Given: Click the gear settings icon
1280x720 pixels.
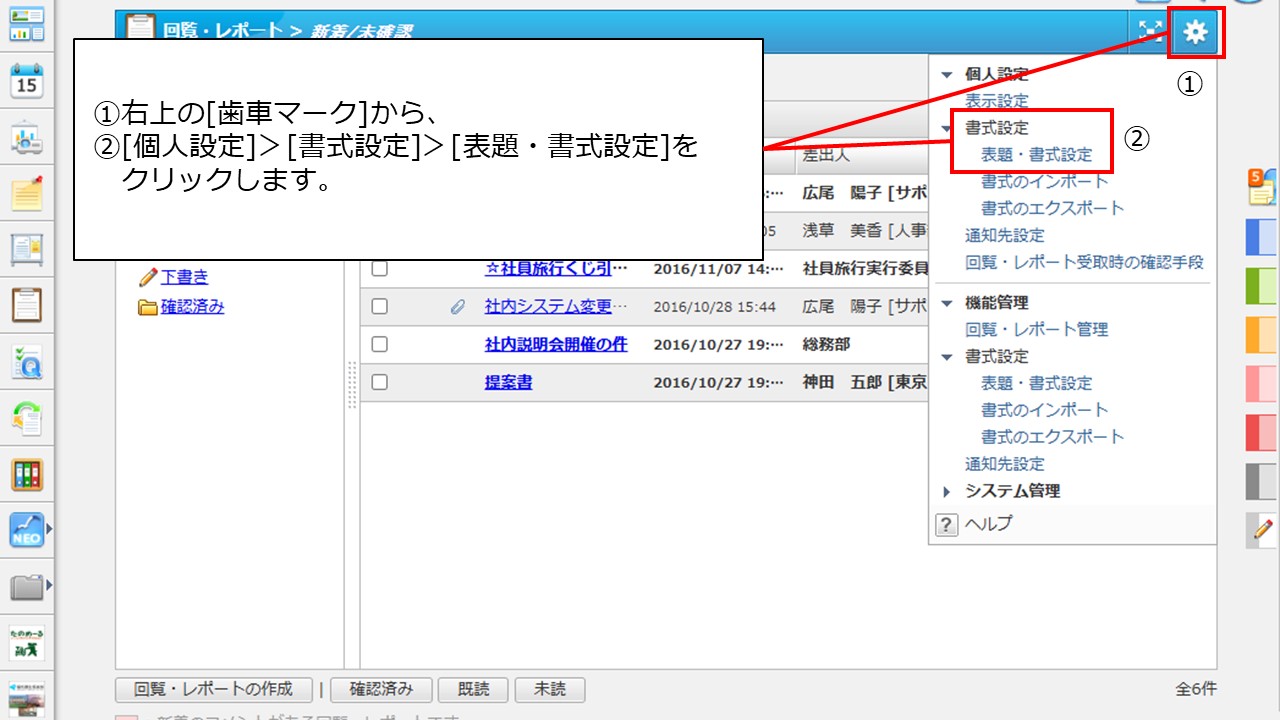Looking at the screenshot, I should [1195, 33].
